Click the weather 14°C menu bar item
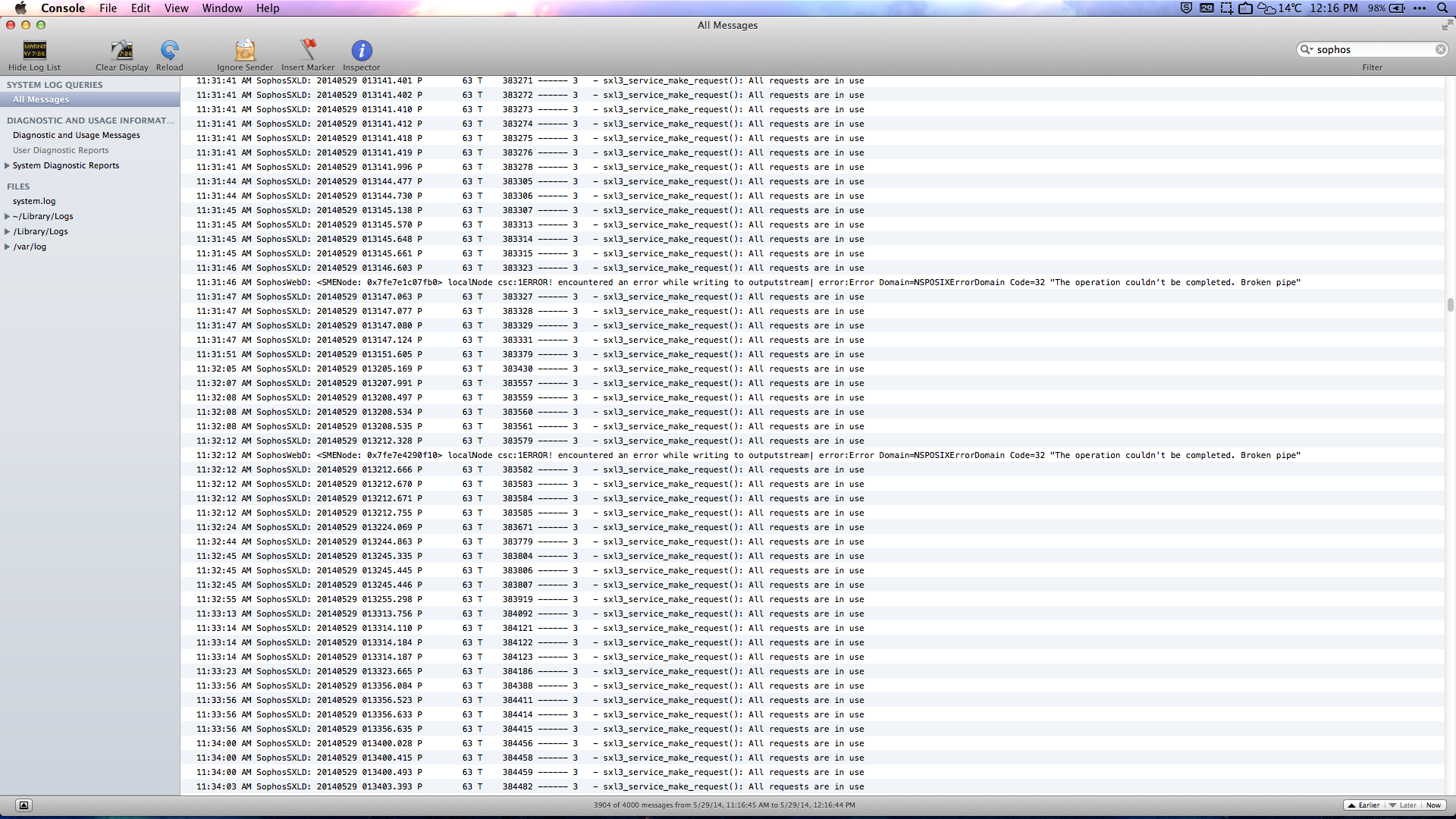Image resolution: width=1456 pixels, height=819 pixels. [x=1279, y=8]
